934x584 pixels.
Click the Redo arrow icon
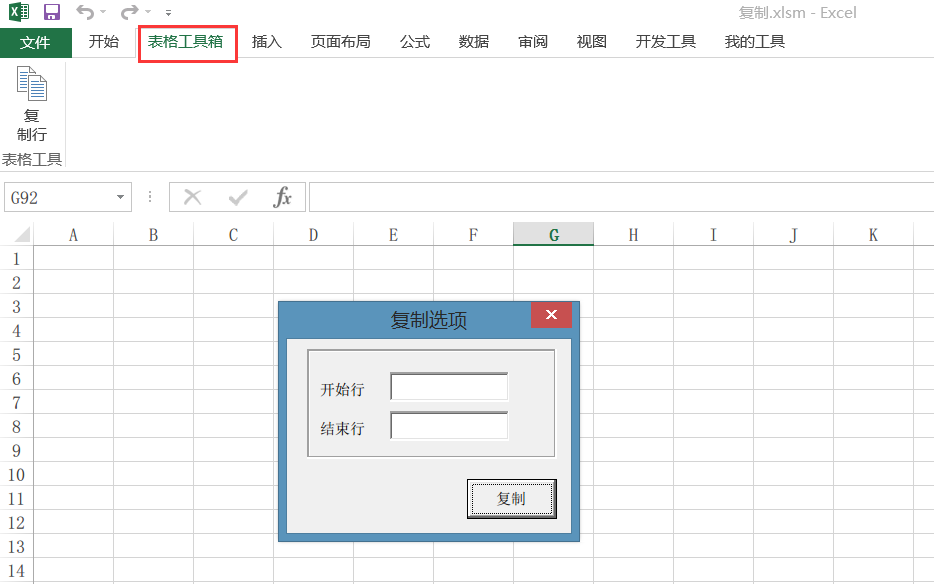129,13
